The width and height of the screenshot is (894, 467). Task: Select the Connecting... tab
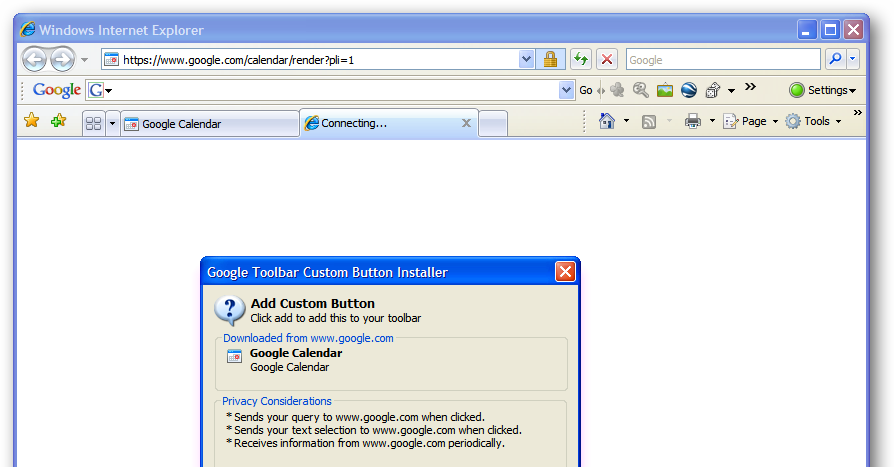pyautogui.click(x=388, y=123)
